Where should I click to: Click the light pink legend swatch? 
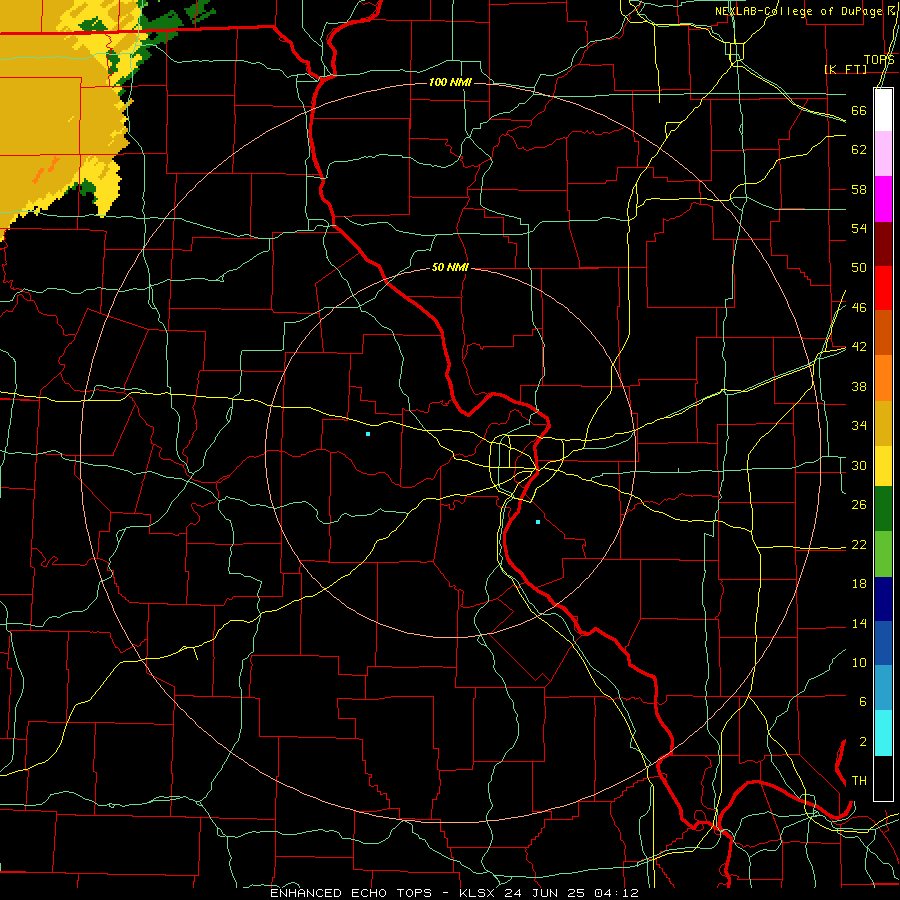point(883,154)
